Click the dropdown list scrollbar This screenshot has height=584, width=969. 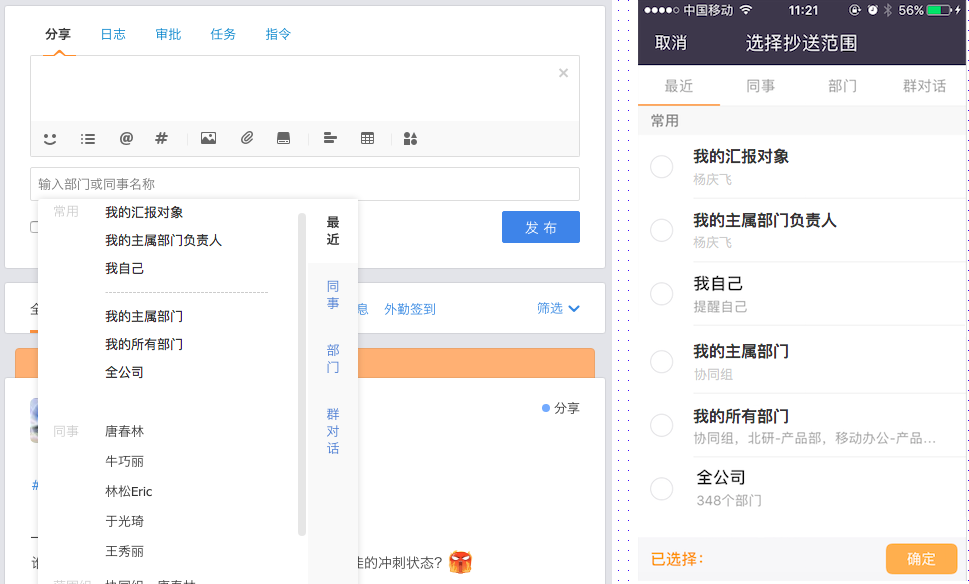pos(302,374)
